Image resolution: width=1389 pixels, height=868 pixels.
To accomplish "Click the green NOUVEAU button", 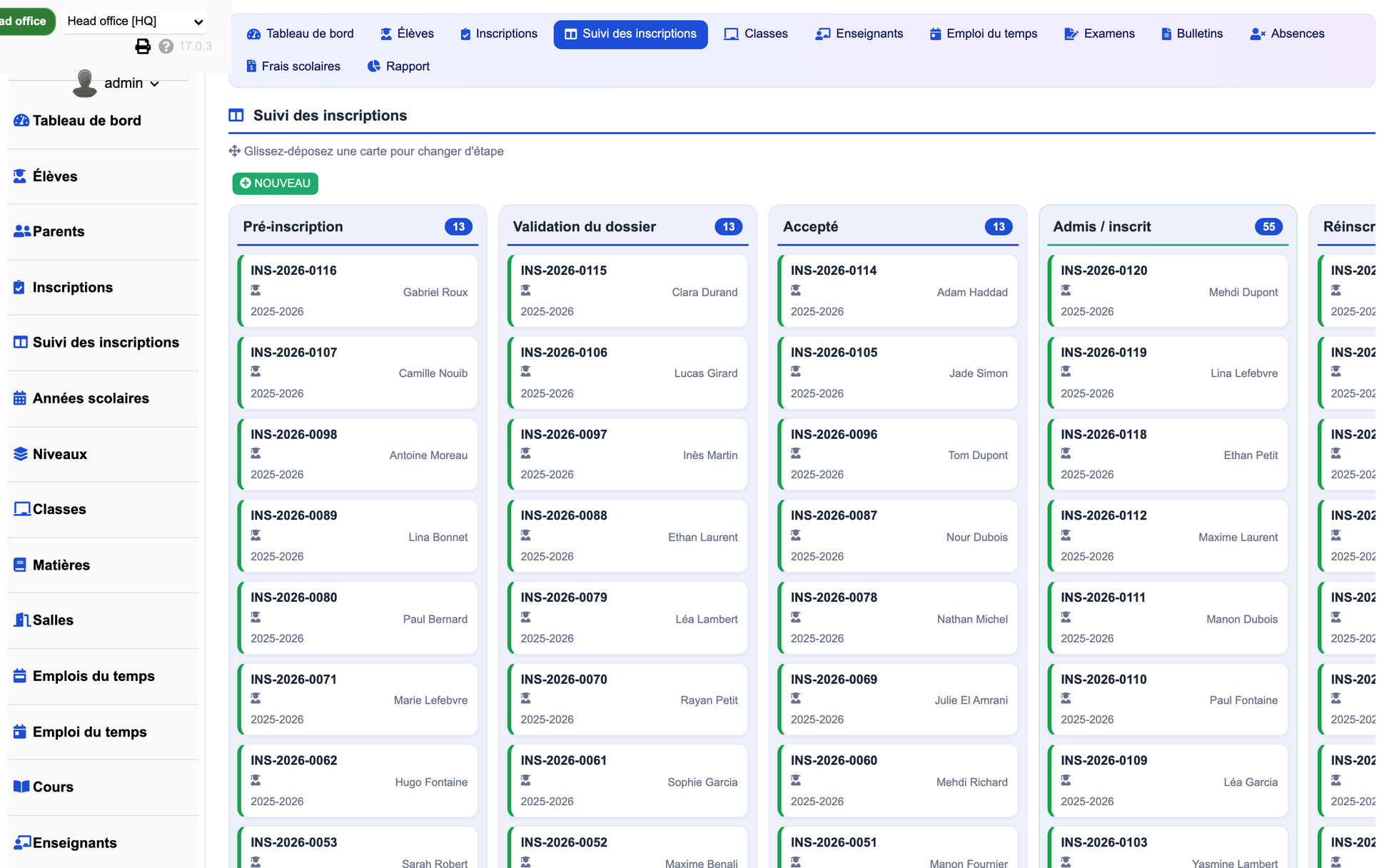I will 276,183.
